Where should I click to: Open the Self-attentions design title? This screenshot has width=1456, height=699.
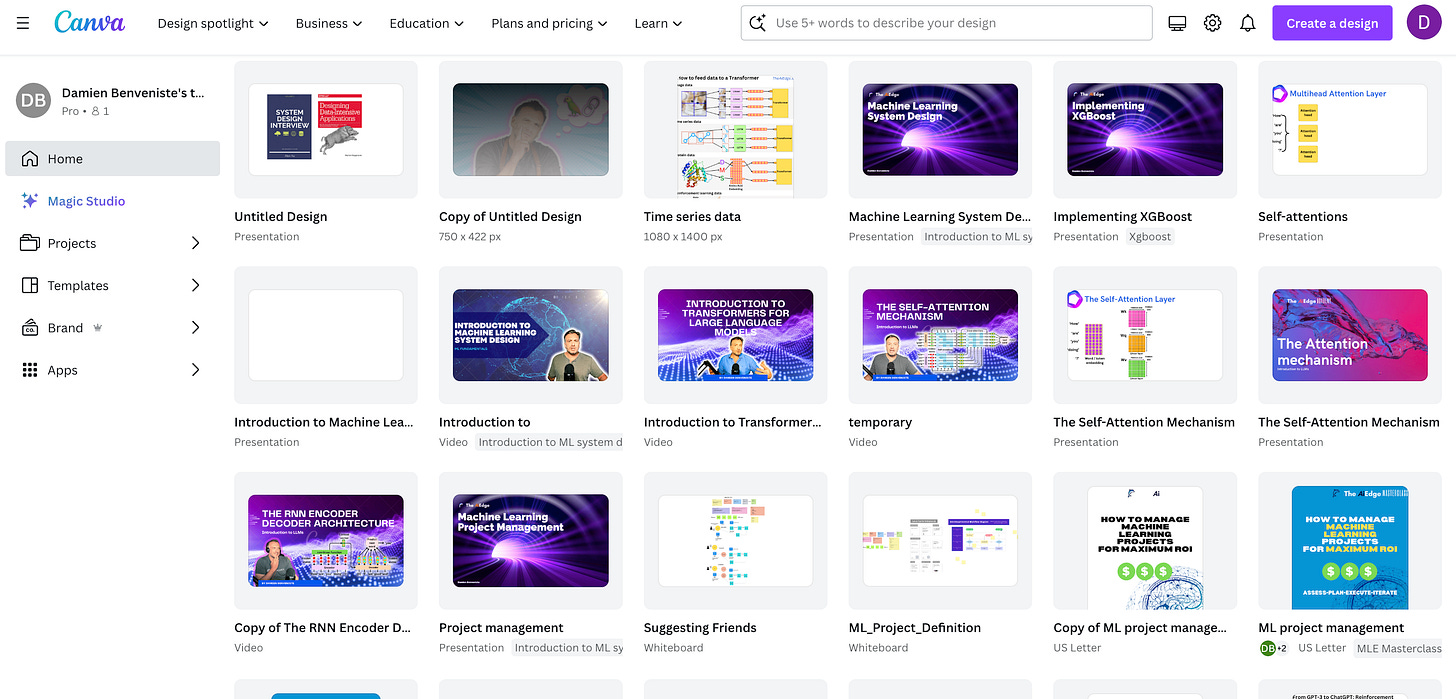pos(1303,216)
